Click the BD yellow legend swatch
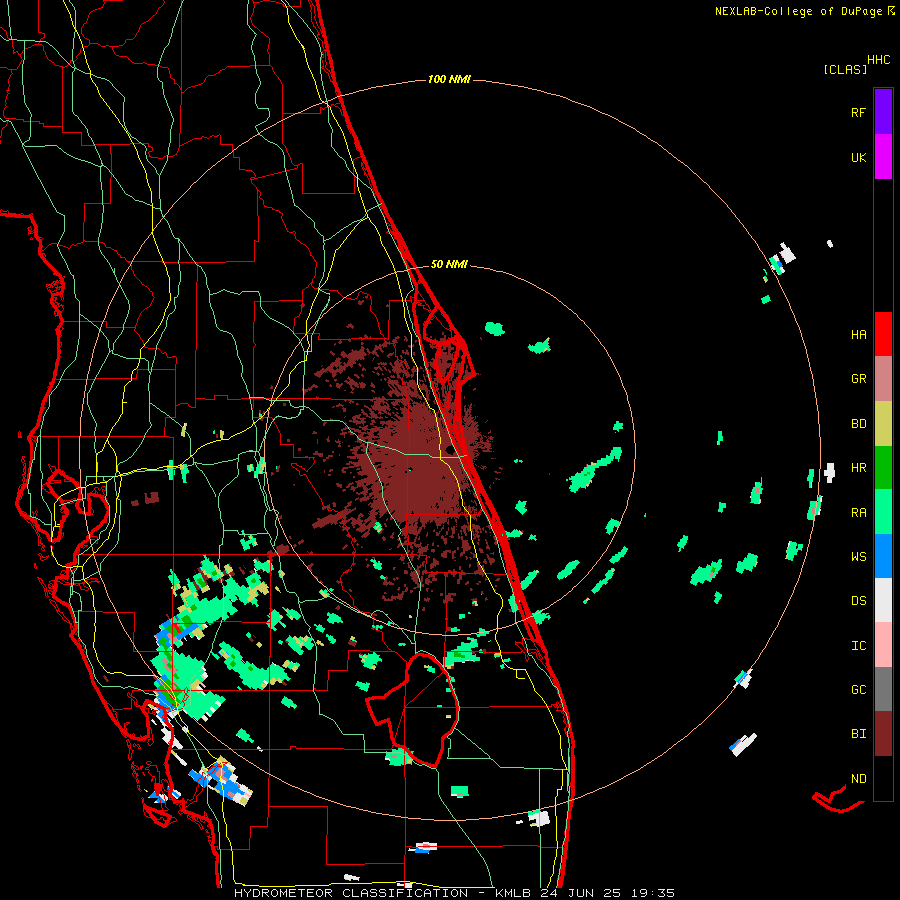Image resolution: width=900 pixels, height=900 pixels. click(883, 424)
